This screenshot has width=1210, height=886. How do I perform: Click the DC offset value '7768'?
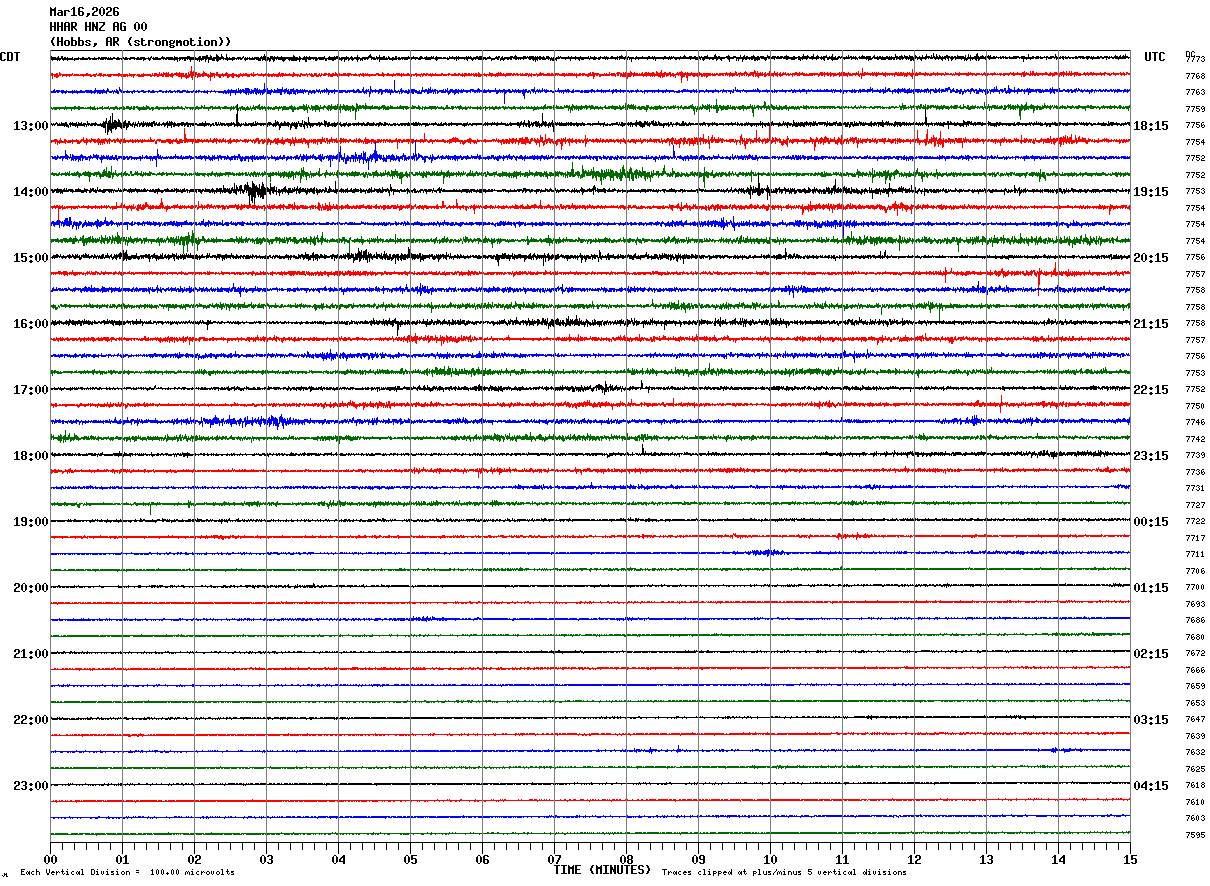click(1195, 76)
